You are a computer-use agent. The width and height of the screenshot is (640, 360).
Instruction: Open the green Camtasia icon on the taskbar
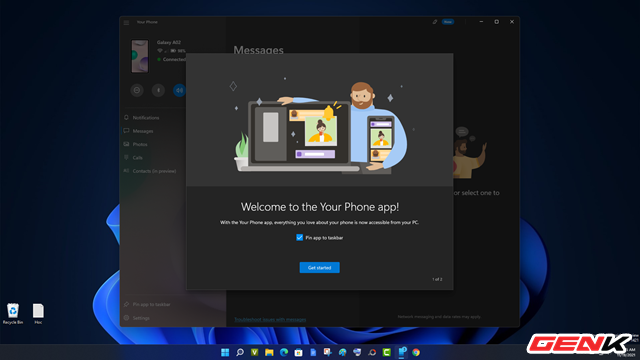pyautogui.click(x=387, y=352)
